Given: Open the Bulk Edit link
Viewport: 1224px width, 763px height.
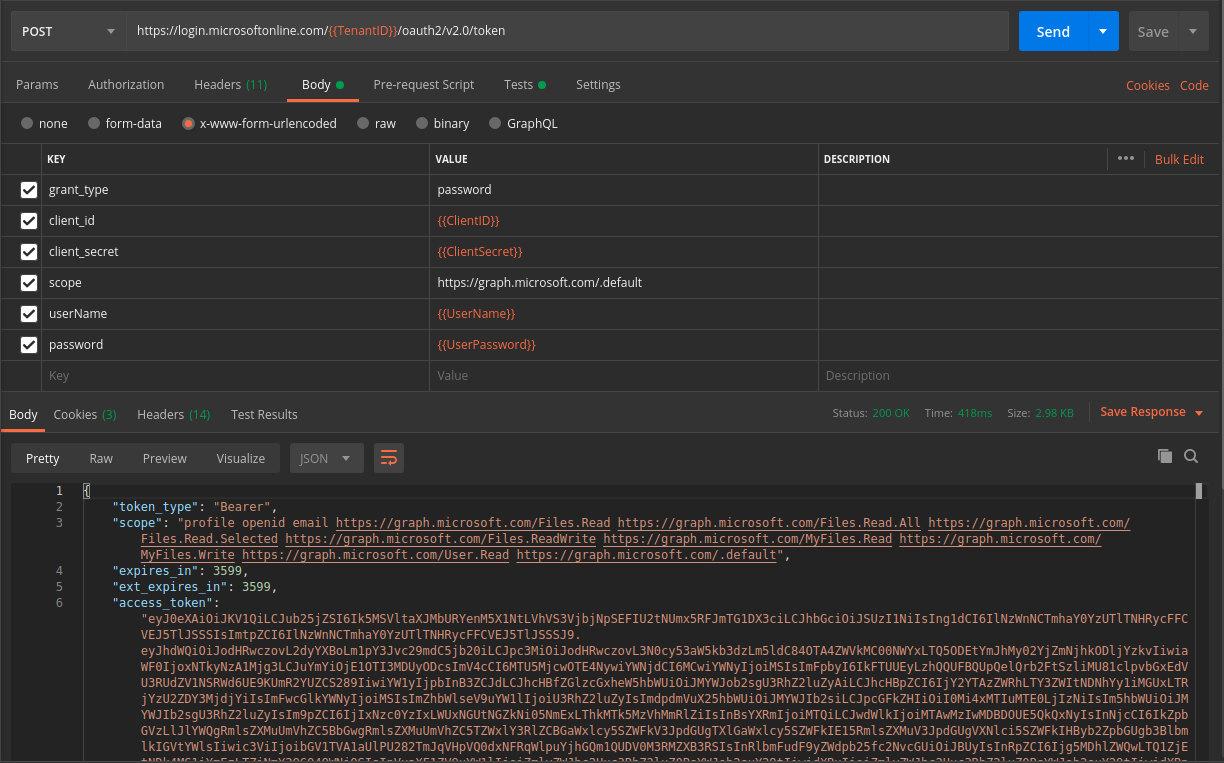Looking at the screenshot, I should (1179, 159).
